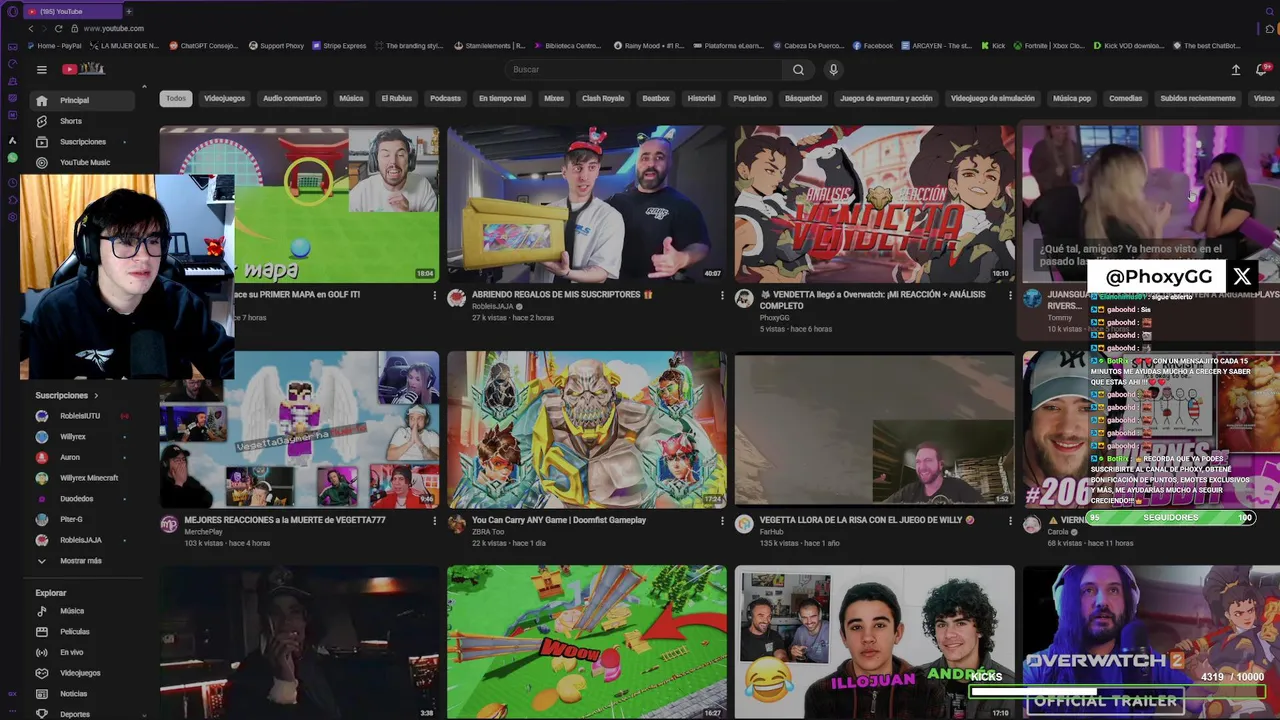
Task: Open Deportes in the Explorar section
Action: 74,714
